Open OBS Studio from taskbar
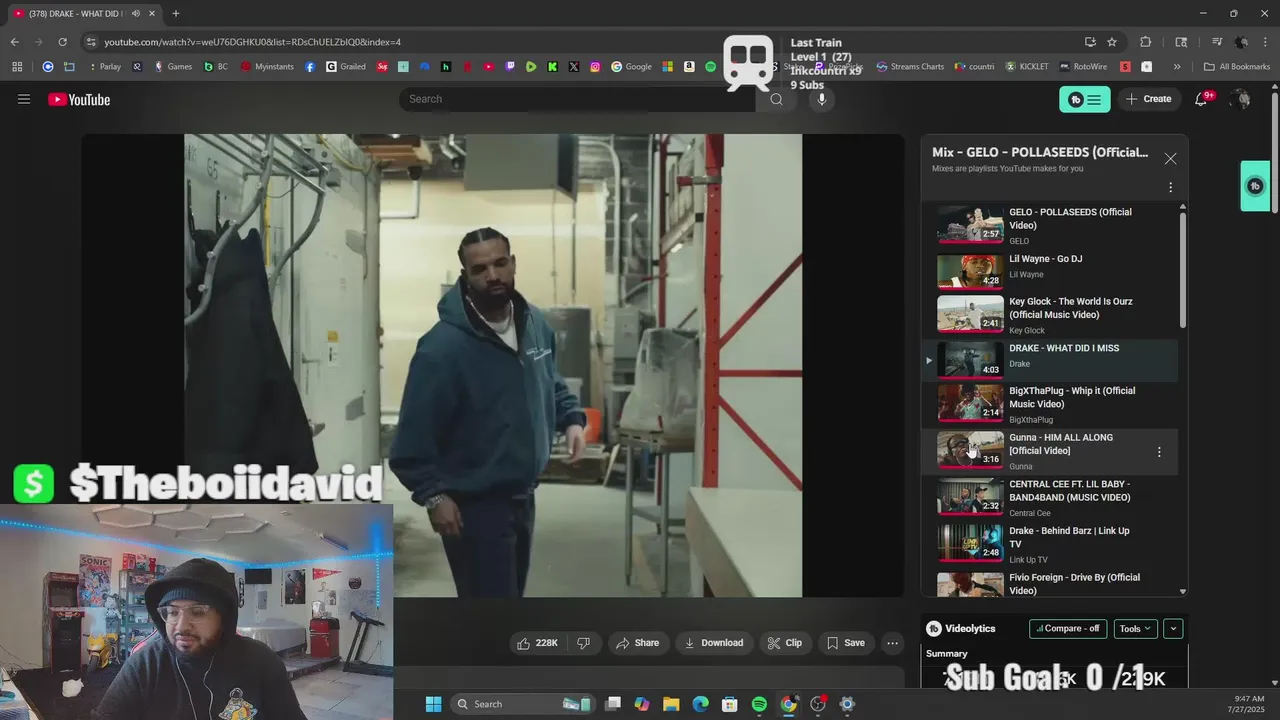The image size is (1280, 720). click(x=818, y=704)
